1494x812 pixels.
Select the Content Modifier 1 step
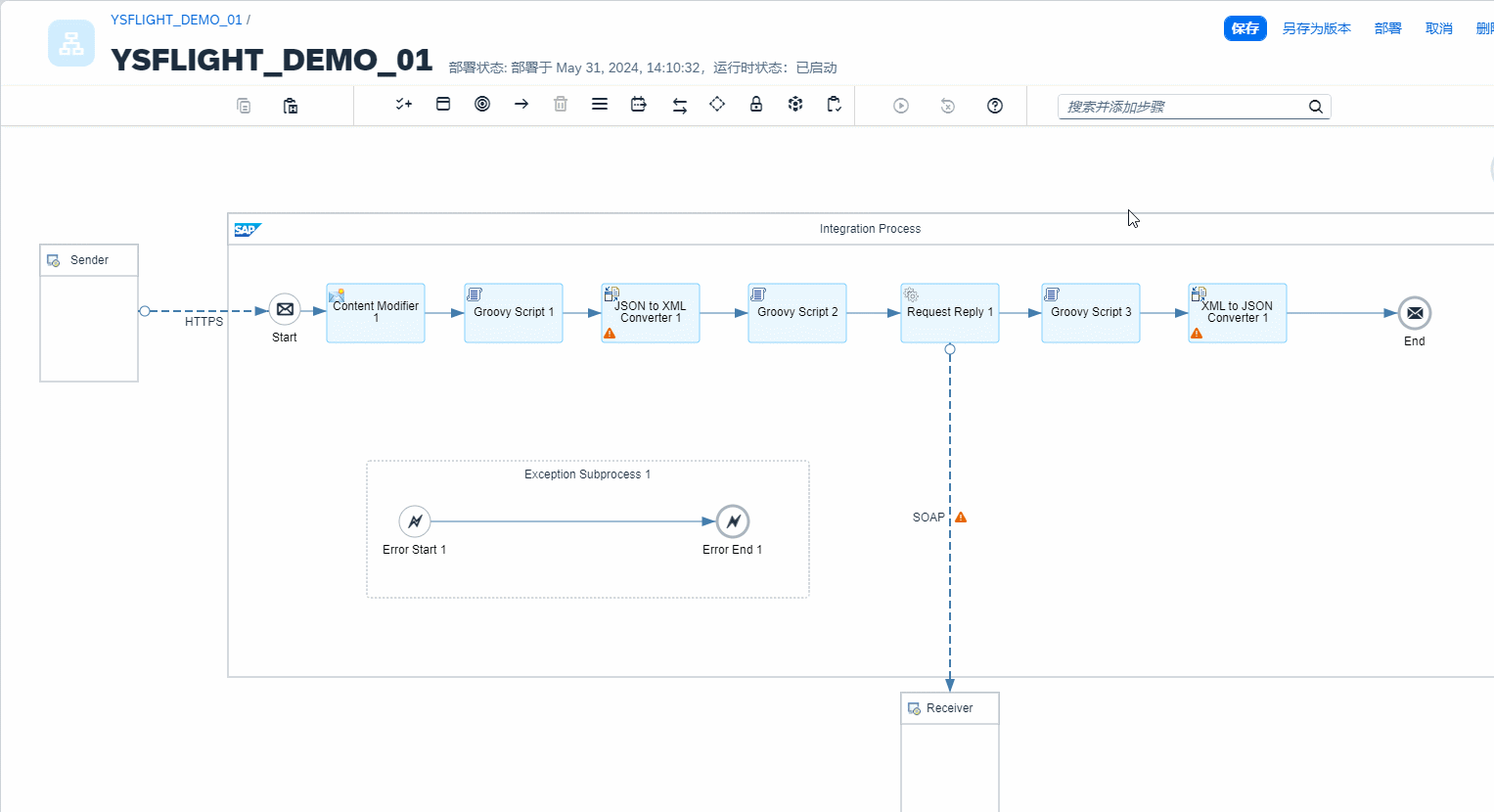click(x=376, y=313)
